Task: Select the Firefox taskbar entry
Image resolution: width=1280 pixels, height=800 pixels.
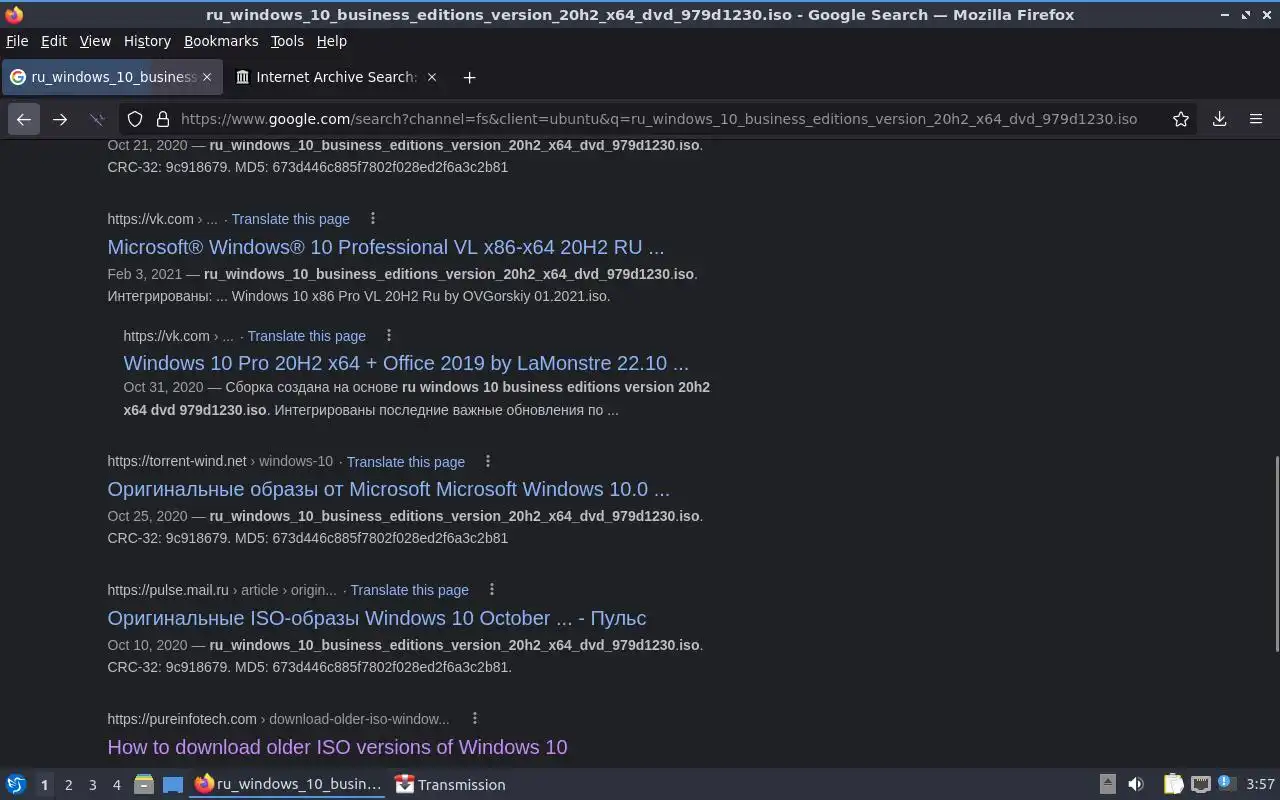Action: click(288, 785)
